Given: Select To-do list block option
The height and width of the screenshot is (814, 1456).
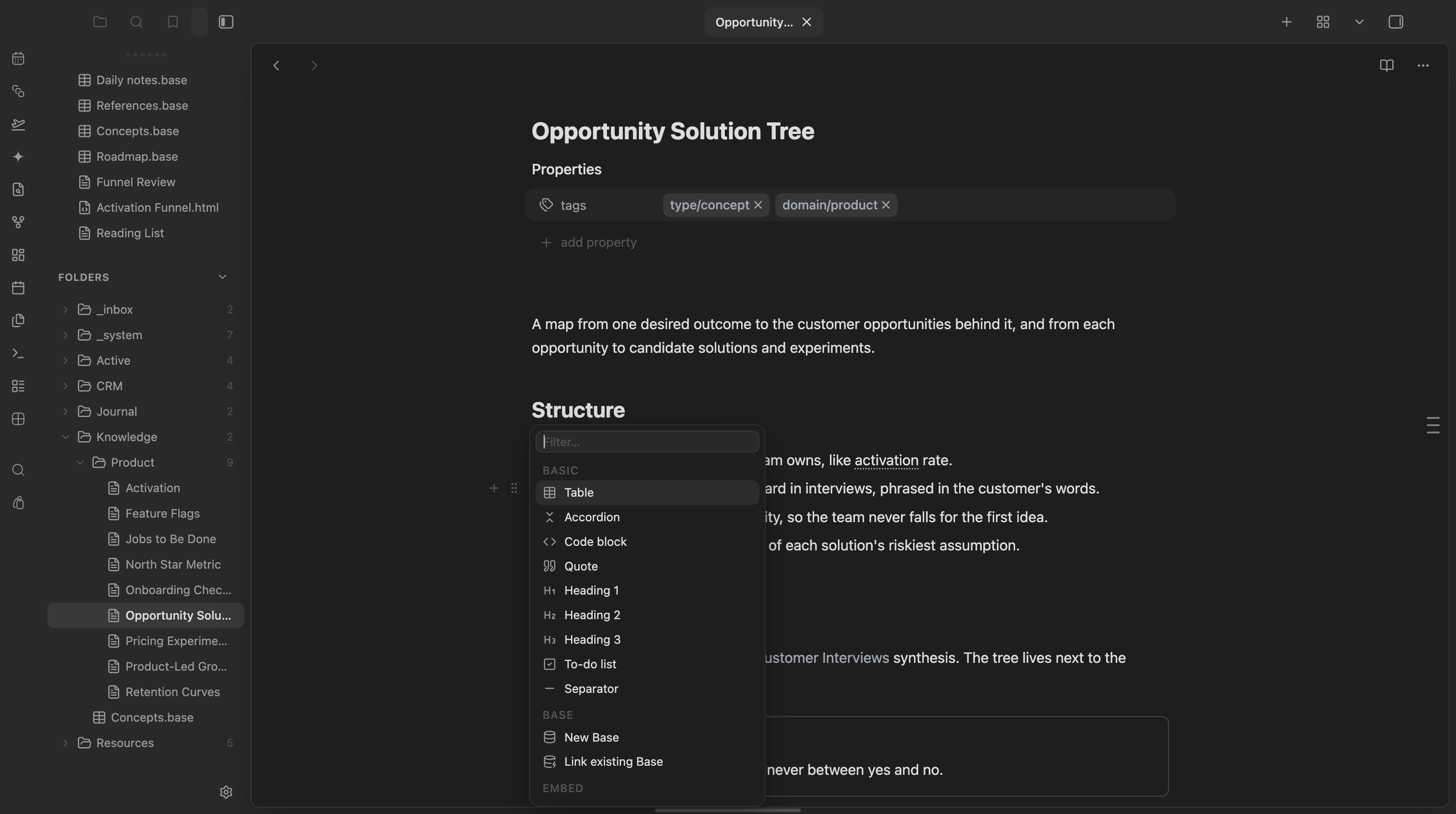Looking at the screenshot, I should [647, 664].
